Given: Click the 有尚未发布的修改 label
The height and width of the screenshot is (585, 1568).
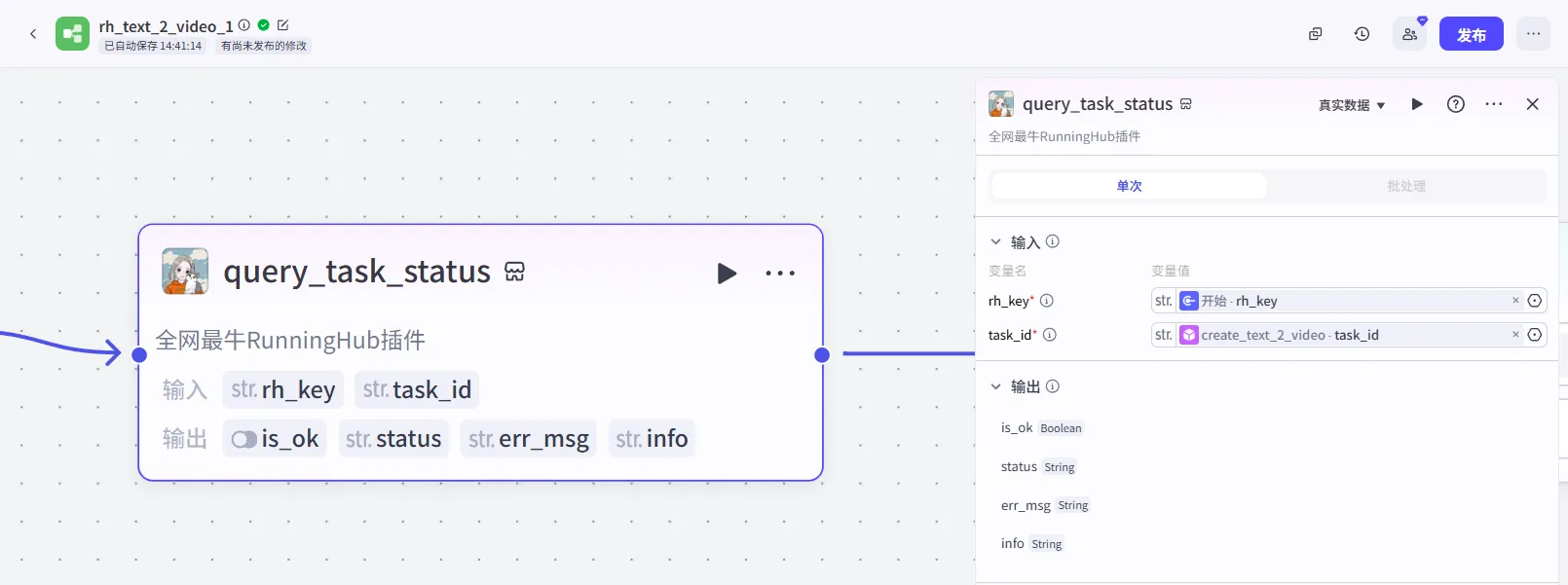Looking at the screenshot, I should coord(264,46).
